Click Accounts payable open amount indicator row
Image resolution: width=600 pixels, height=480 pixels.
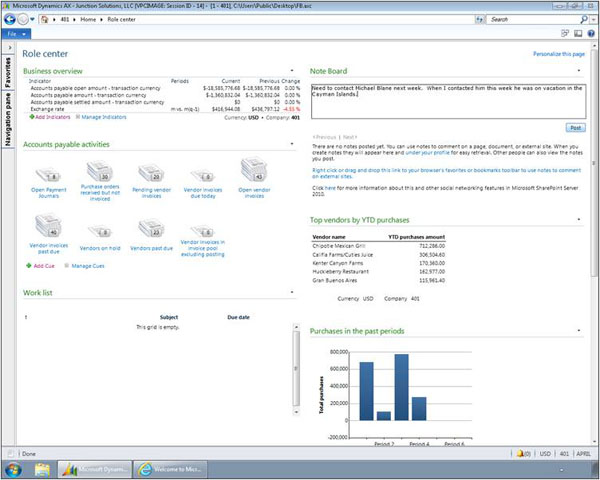click(x=165, y=88)
